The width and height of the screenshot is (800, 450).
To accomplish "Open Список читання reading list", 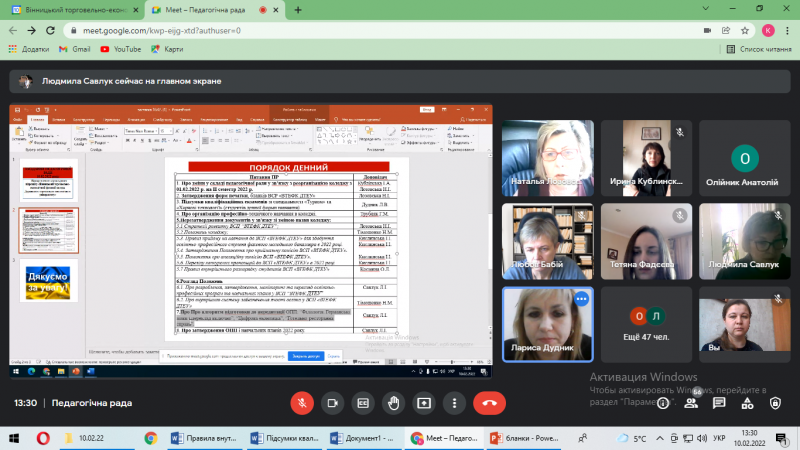I will pos(759,49).
